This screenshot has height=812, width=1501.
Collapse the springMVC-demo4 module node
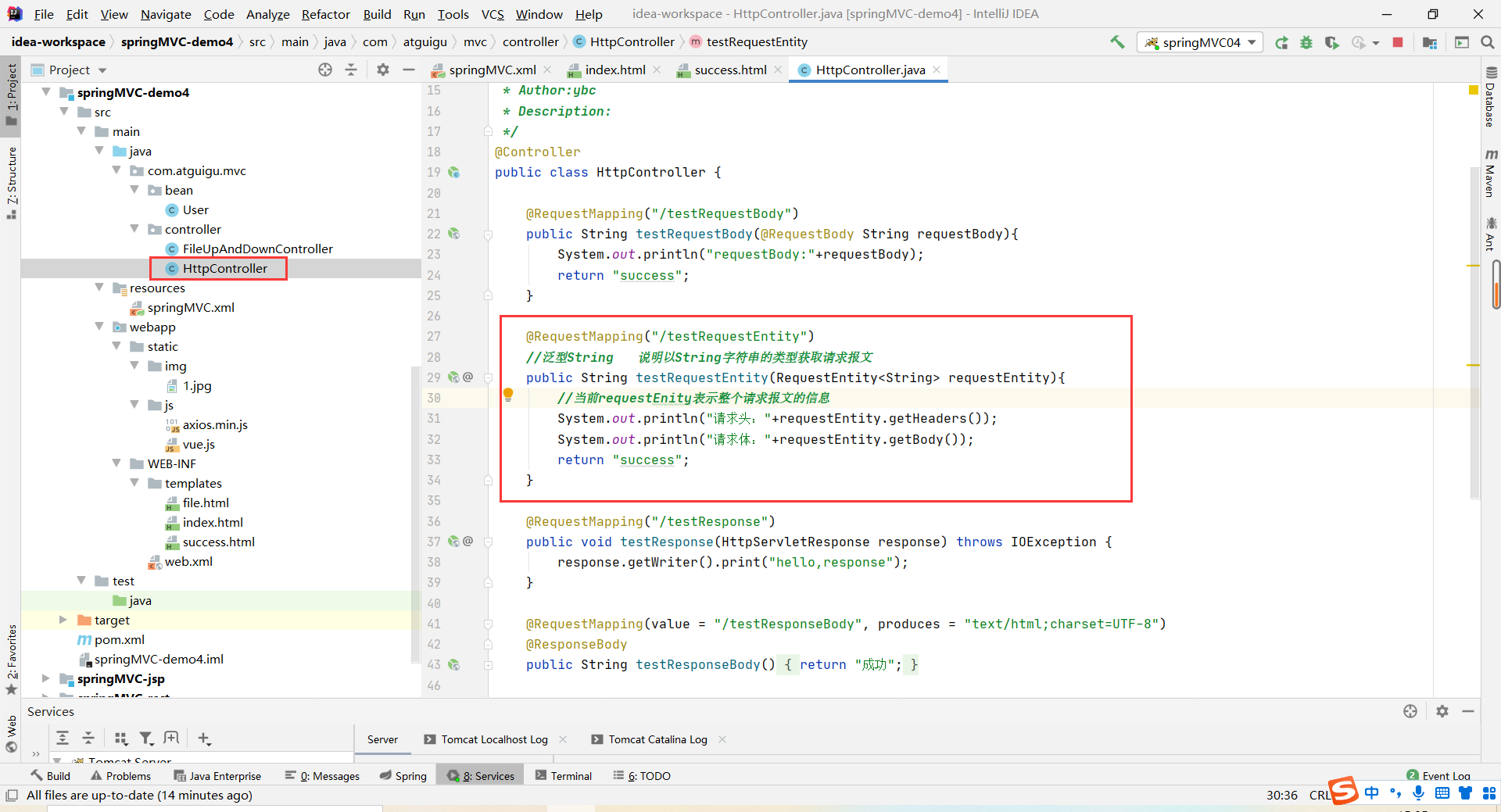(x=46, y=92)
